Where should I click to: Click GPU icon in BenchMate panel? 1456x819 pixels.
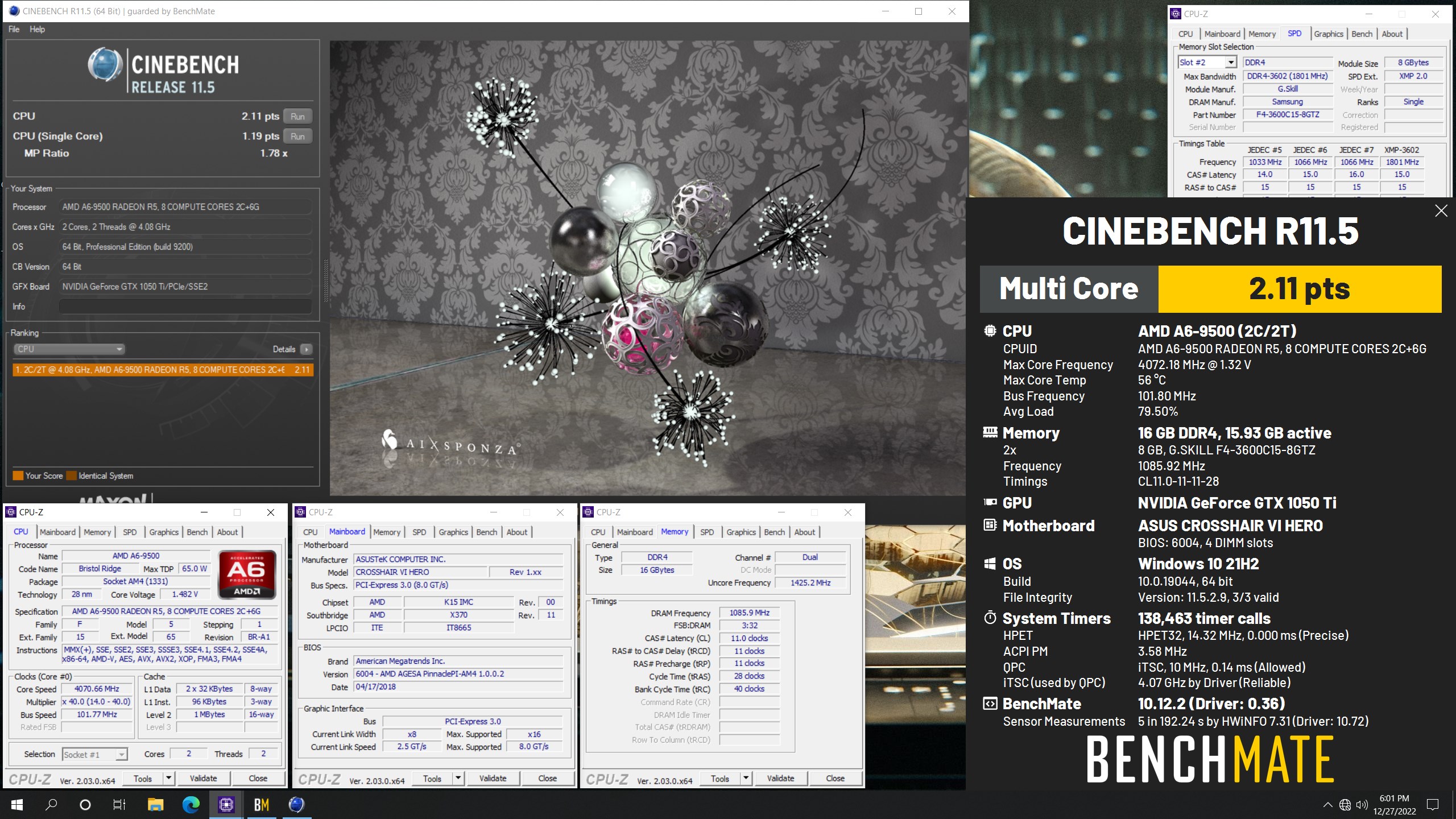coord(990,502)
